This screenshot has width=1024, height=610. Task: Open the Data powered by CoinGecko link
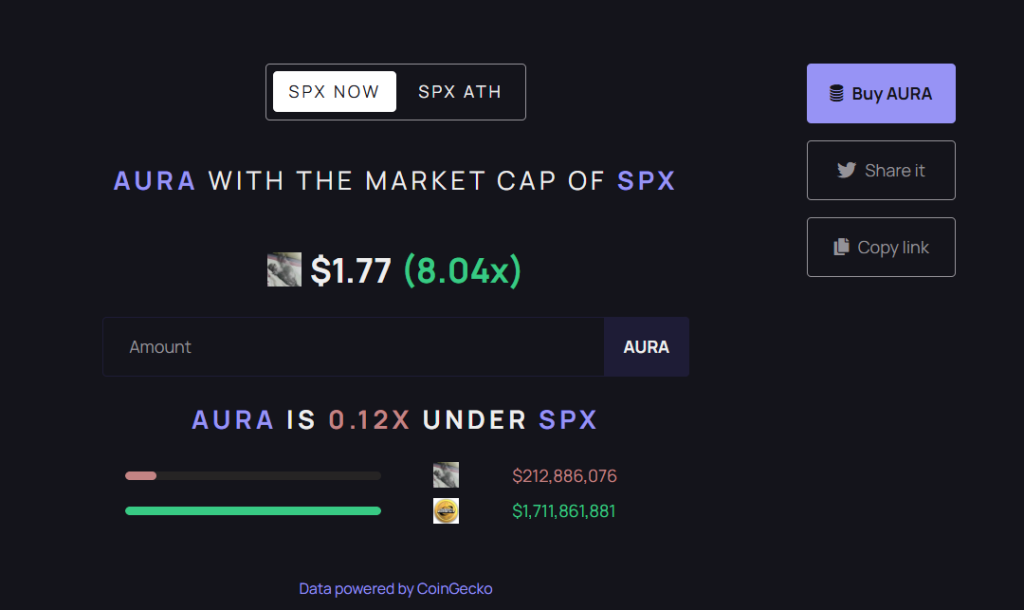(396, 589)
